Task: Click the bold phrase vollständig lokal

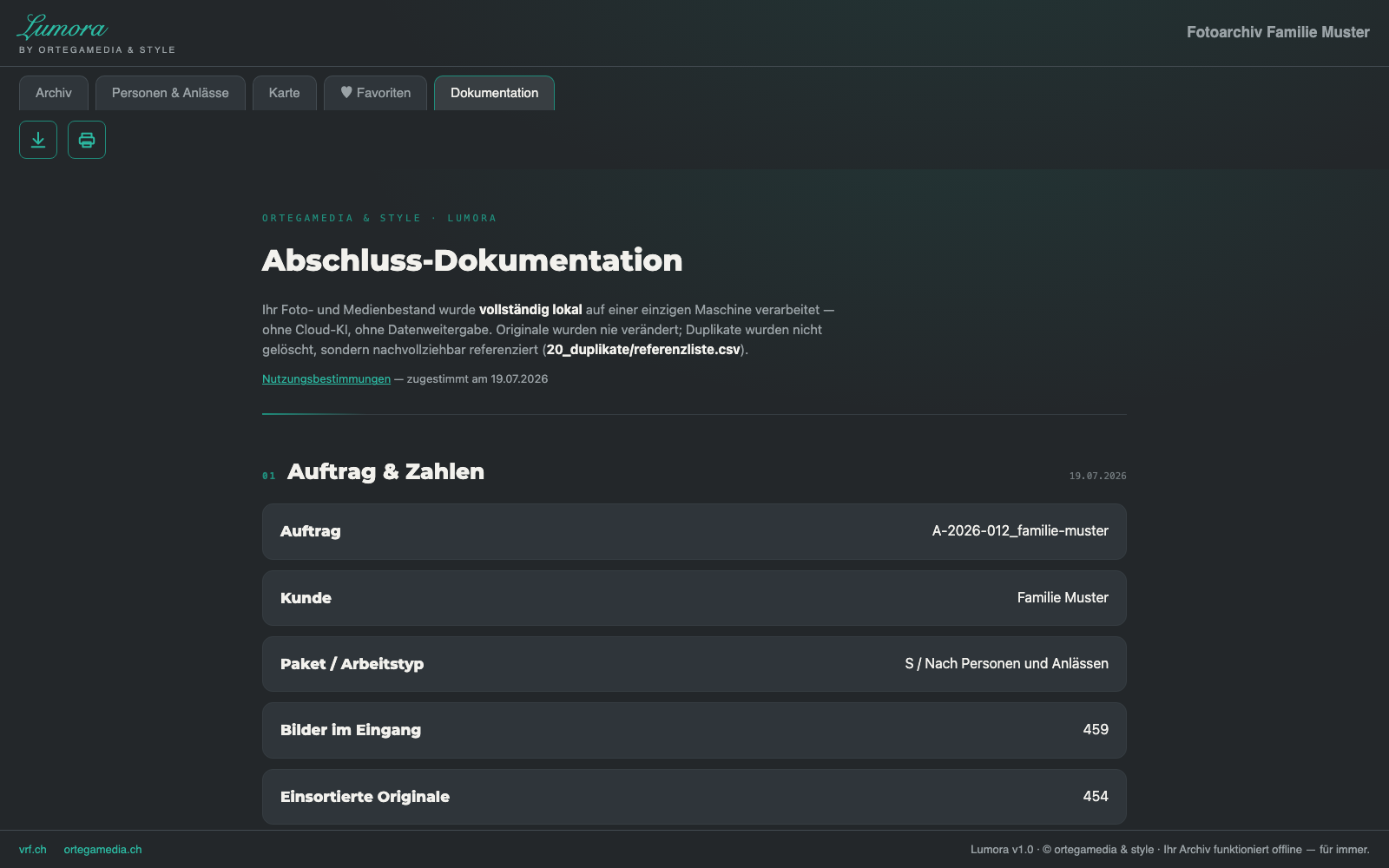Action: pos(530,310)
